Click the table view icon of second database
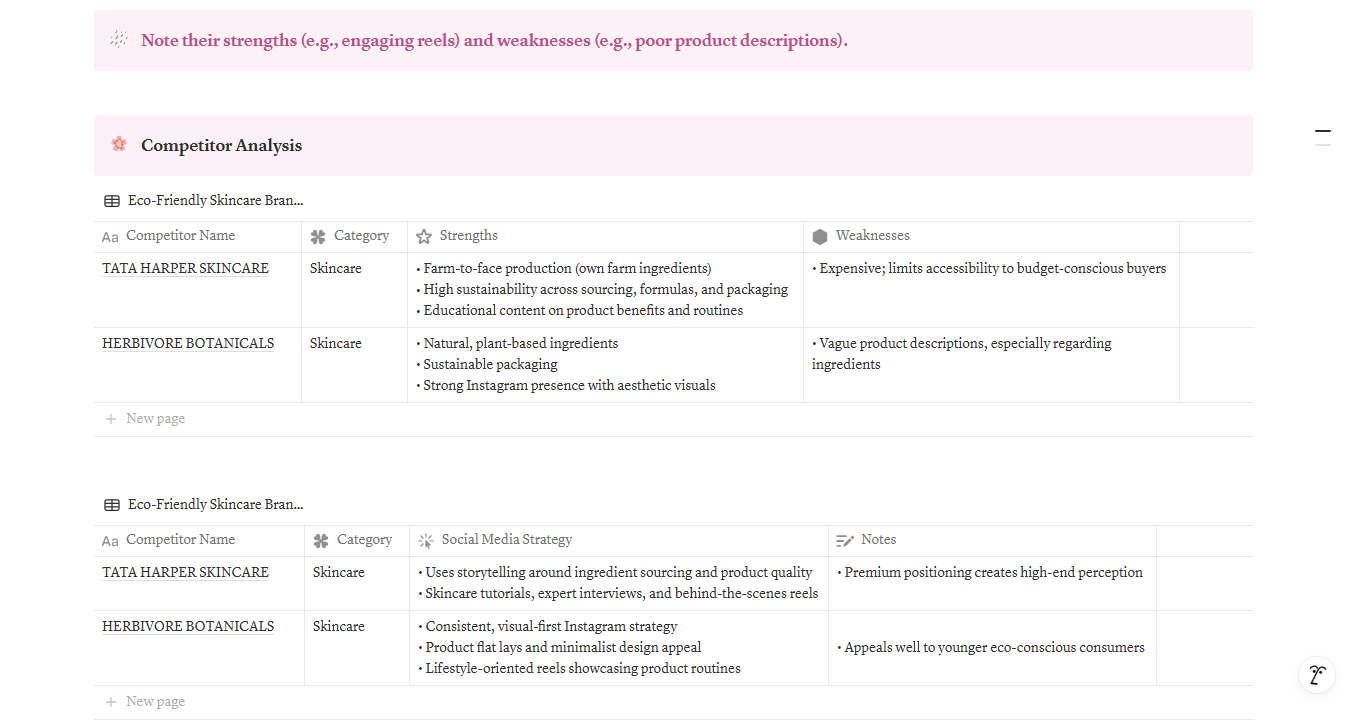The width and height of the screenshot is (1350, 724). tap(112, 505)
